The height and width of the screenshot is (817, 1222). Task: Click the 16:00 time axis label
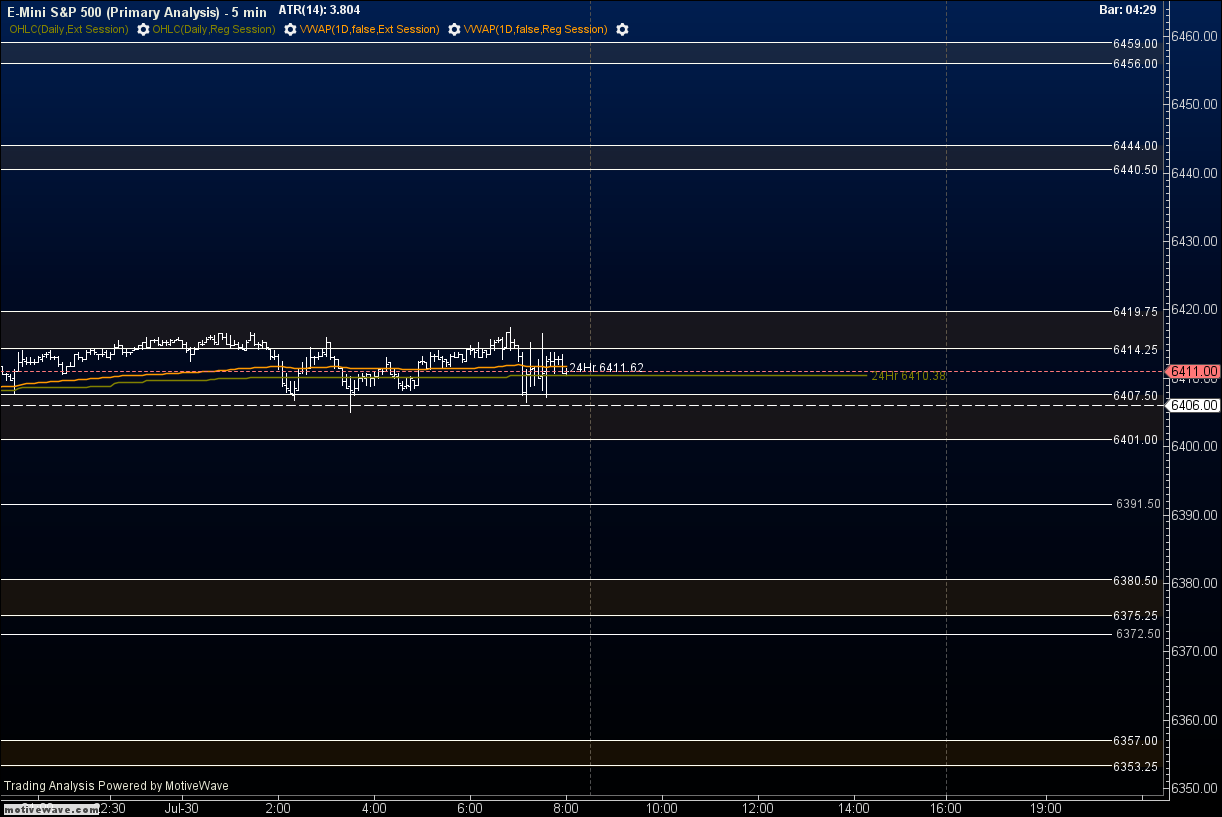tap(946, 808)
